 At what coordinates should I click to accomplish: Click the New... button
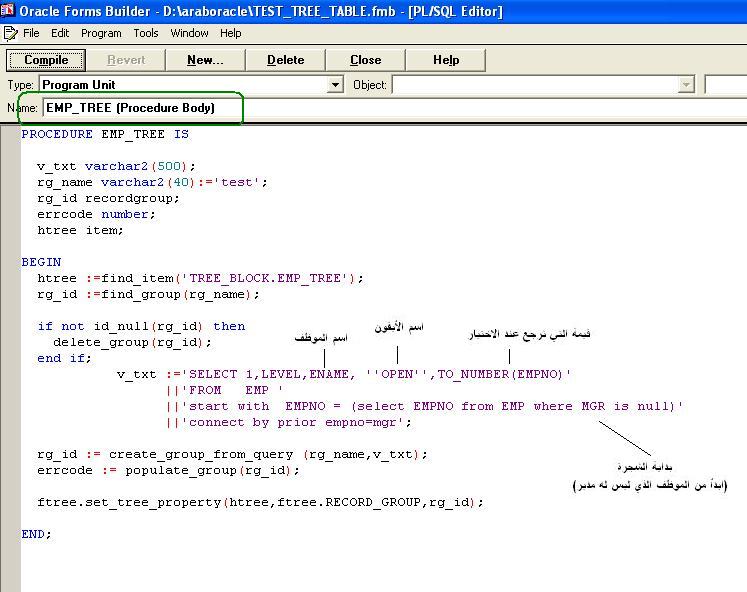click(x=205, y=60)
